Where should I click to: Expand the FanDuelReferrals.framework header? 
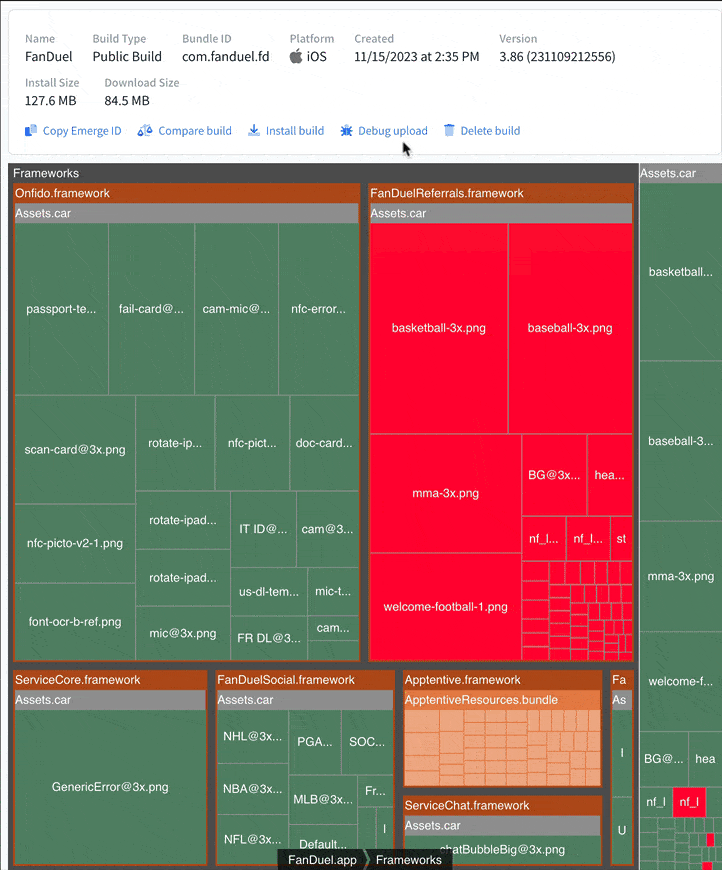(500, 193)
